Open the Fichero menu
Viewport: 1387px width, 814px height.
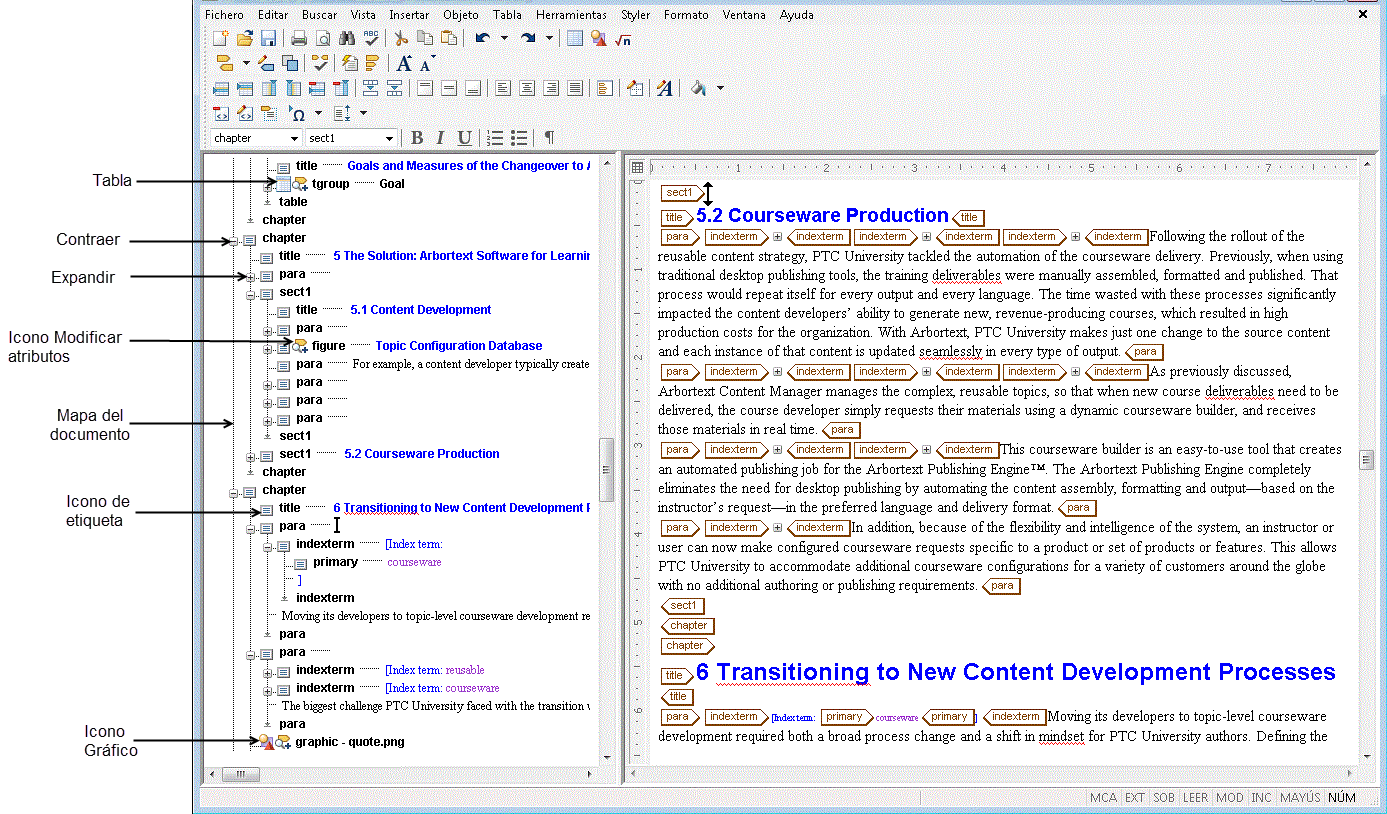coord(224,15)
